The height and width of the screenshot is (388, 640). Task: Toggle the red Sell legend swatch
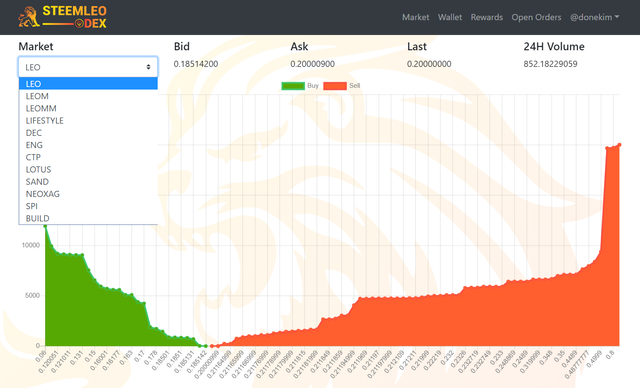335,86
